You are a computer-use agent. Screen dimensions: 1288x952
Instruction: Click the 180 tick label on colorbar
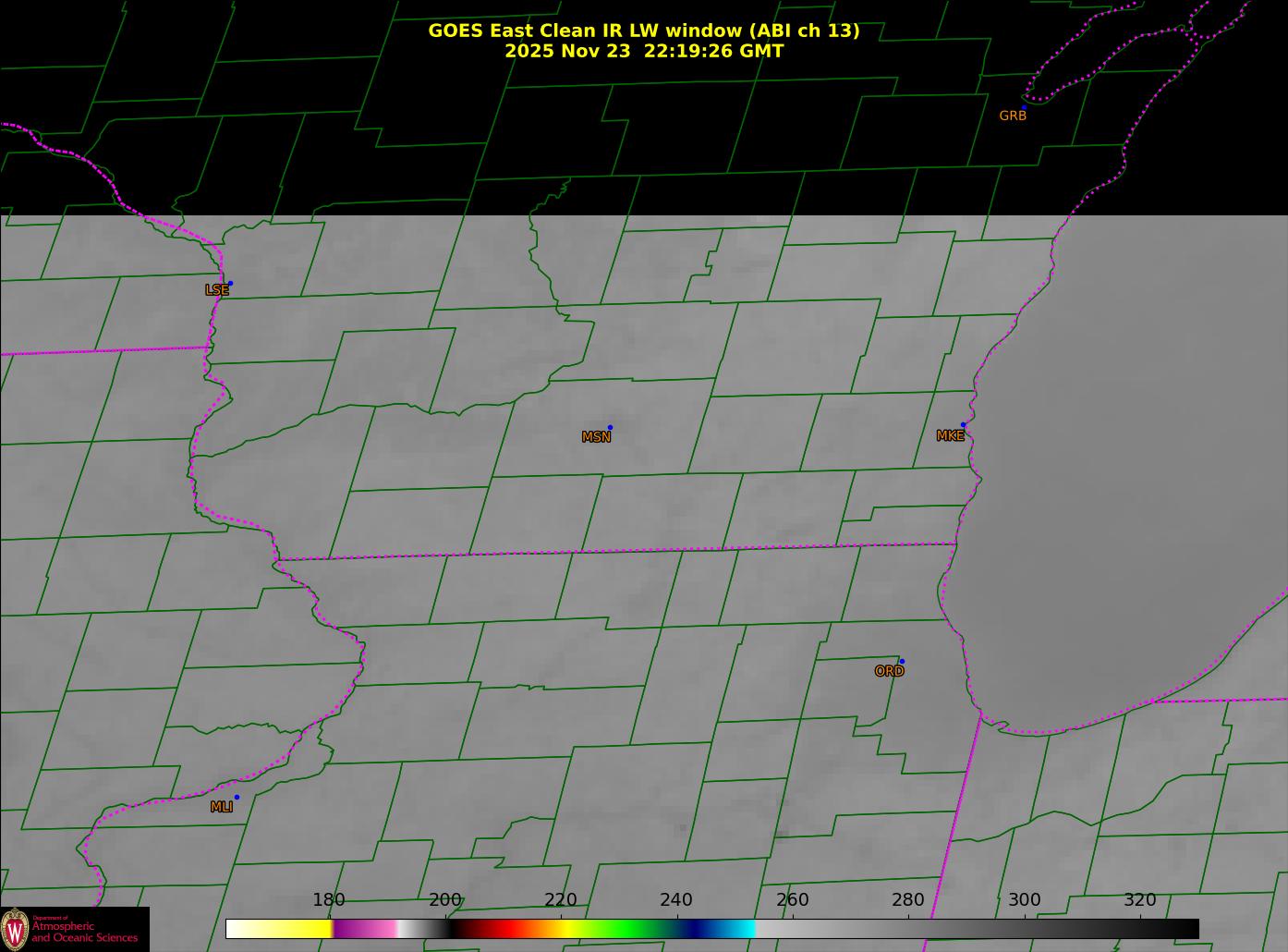[x=328, y=900]
